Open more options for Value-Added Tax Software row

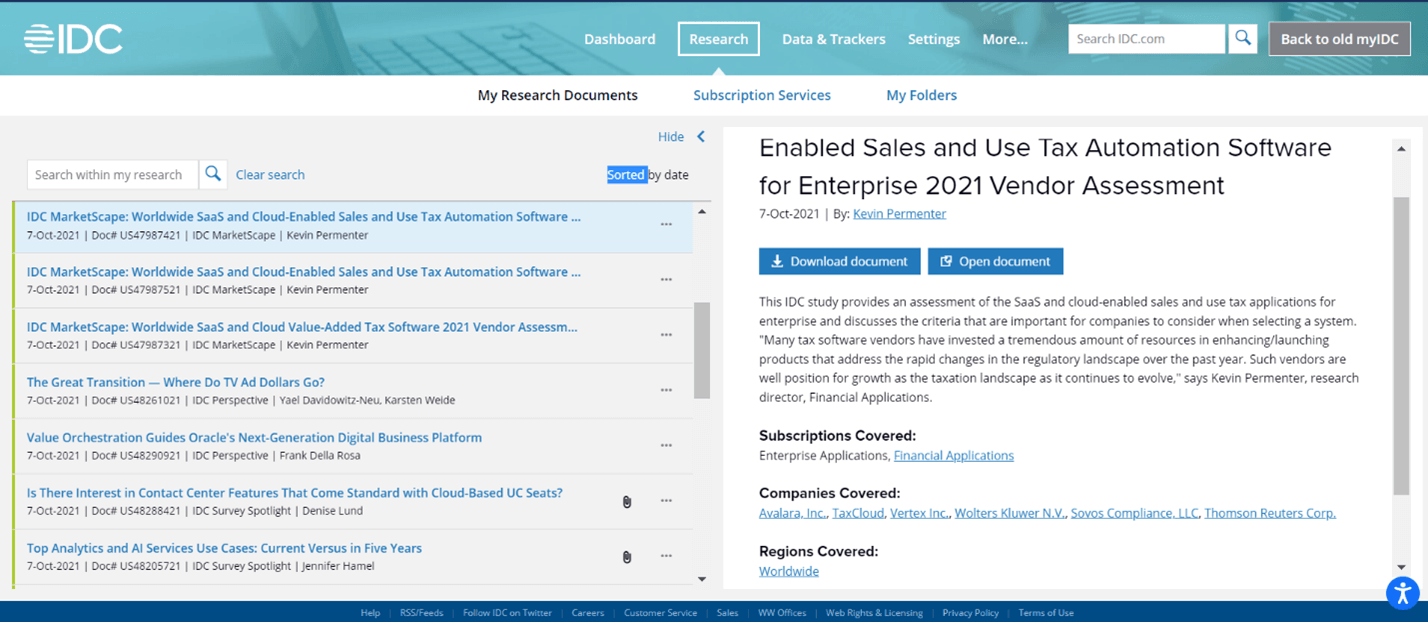click(666, 335)
